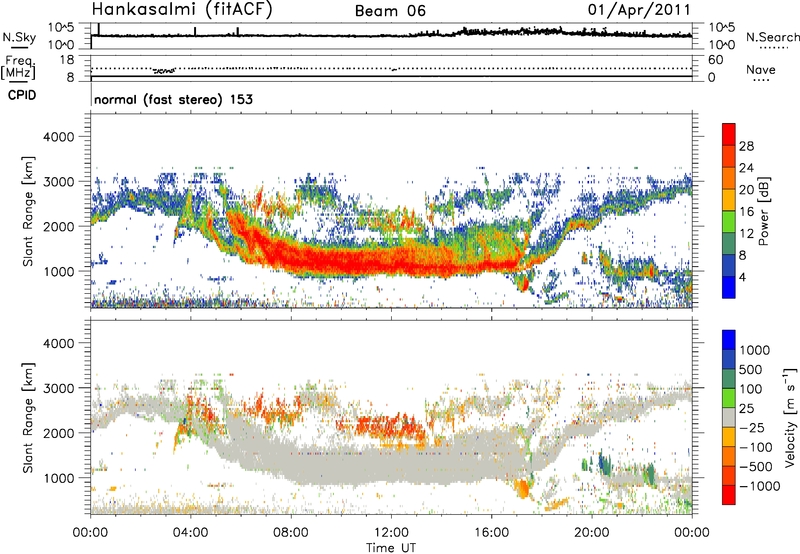Click the -25 tick on Velocity colorbar
This screenshot has height=554, width=800.
click(755, 427)
